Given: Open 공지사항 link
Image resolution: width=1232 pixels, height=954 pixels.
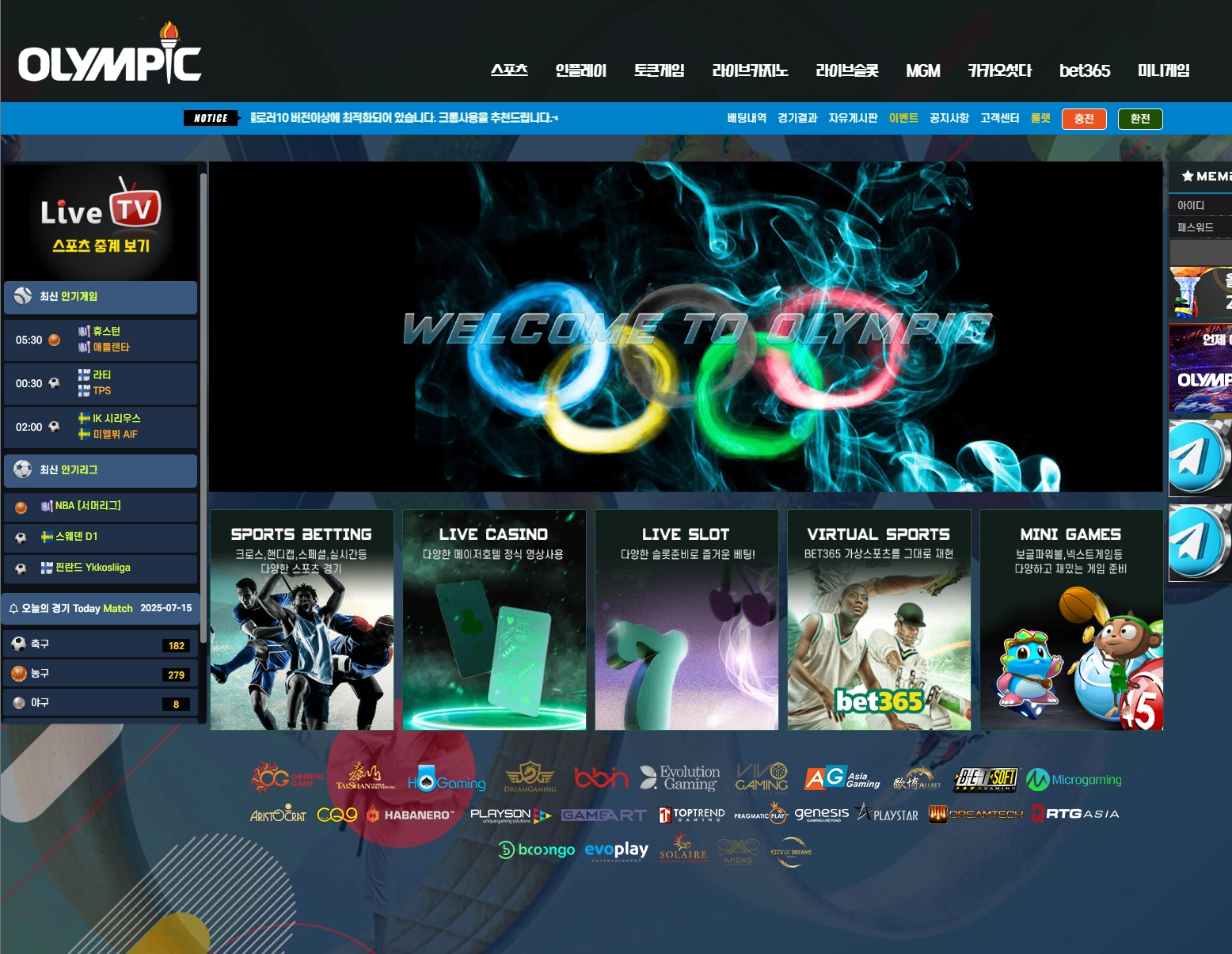Looking at the screenshot, I should 949,118.
